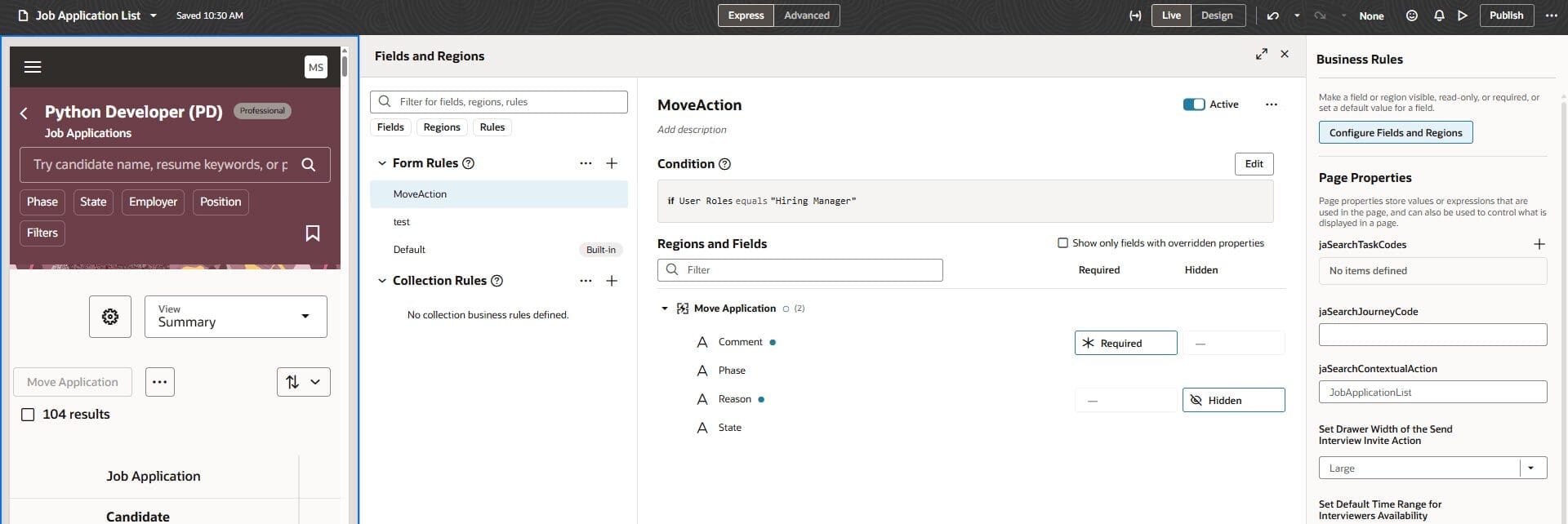Open the gear settings icon beside View
This screenshot has height=524, width=1568.
click(110, 317)
